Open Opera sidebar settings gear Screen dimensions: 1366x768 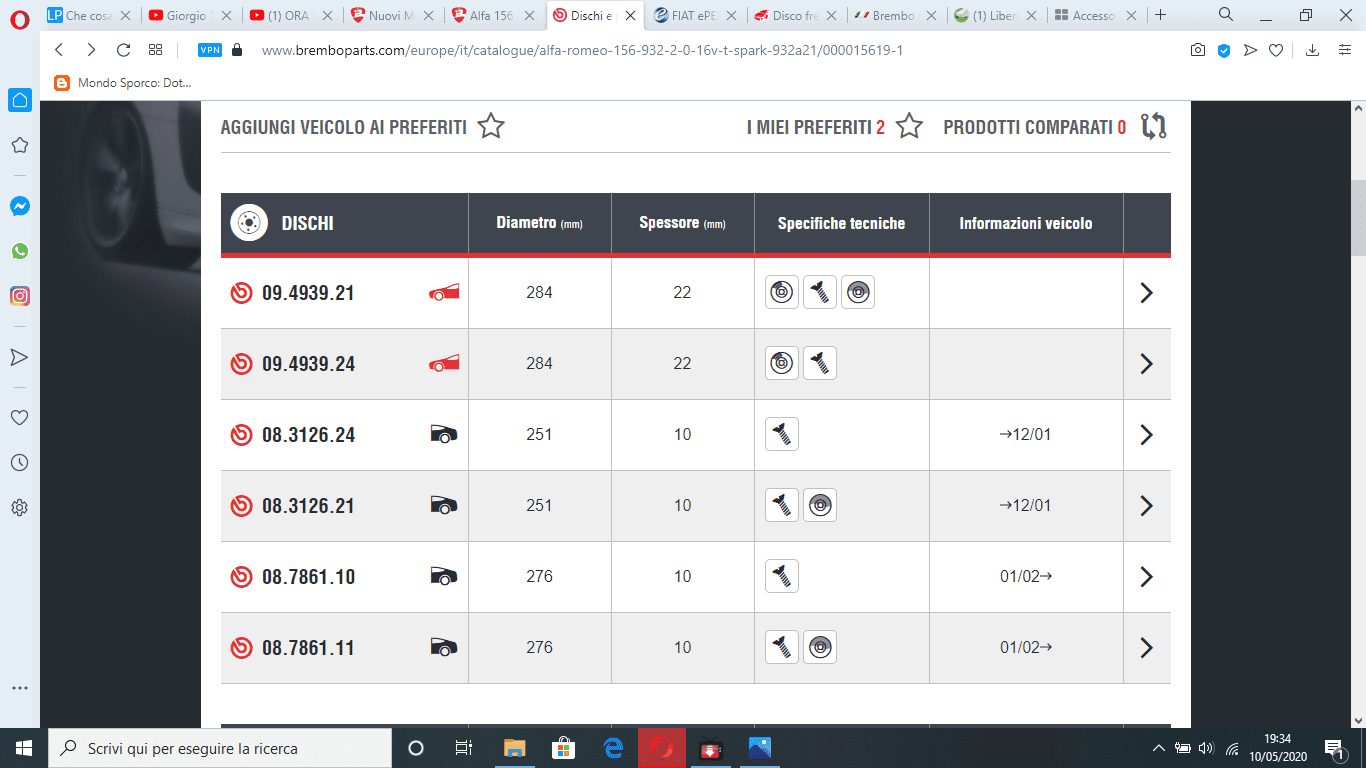[20, 507]
